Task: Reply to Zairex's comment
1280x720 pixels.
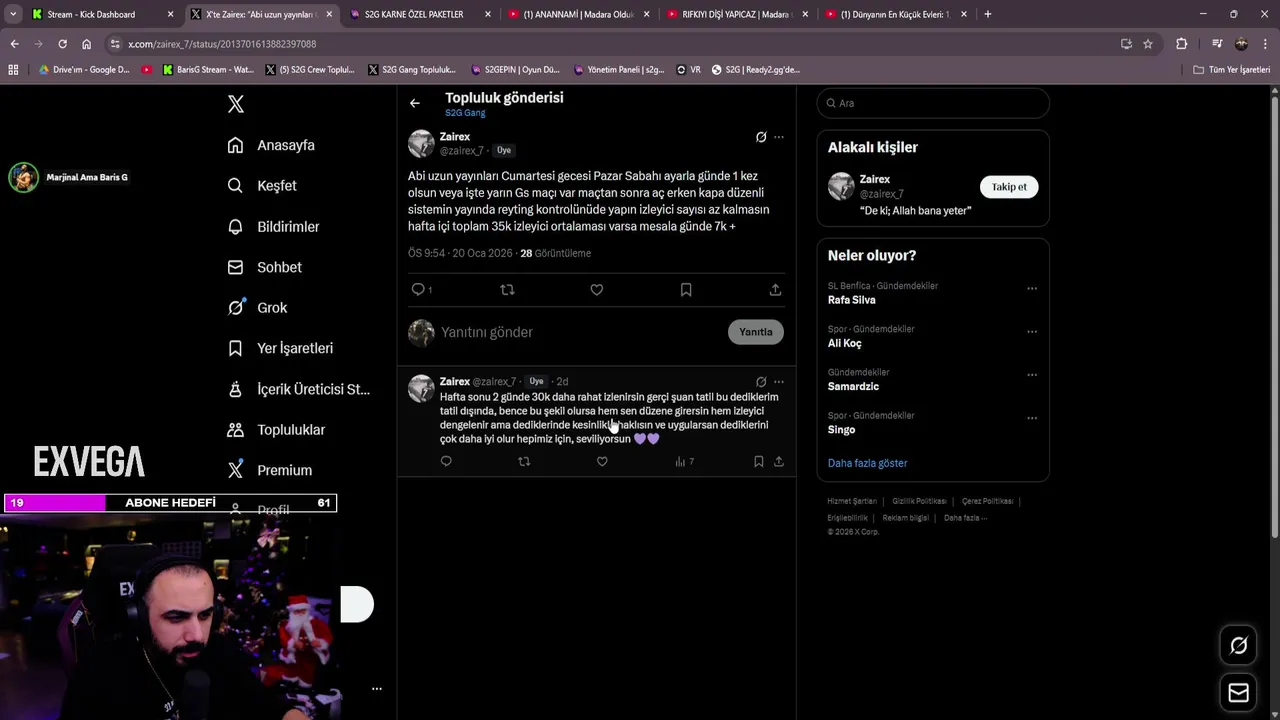Action: (446, 461)
